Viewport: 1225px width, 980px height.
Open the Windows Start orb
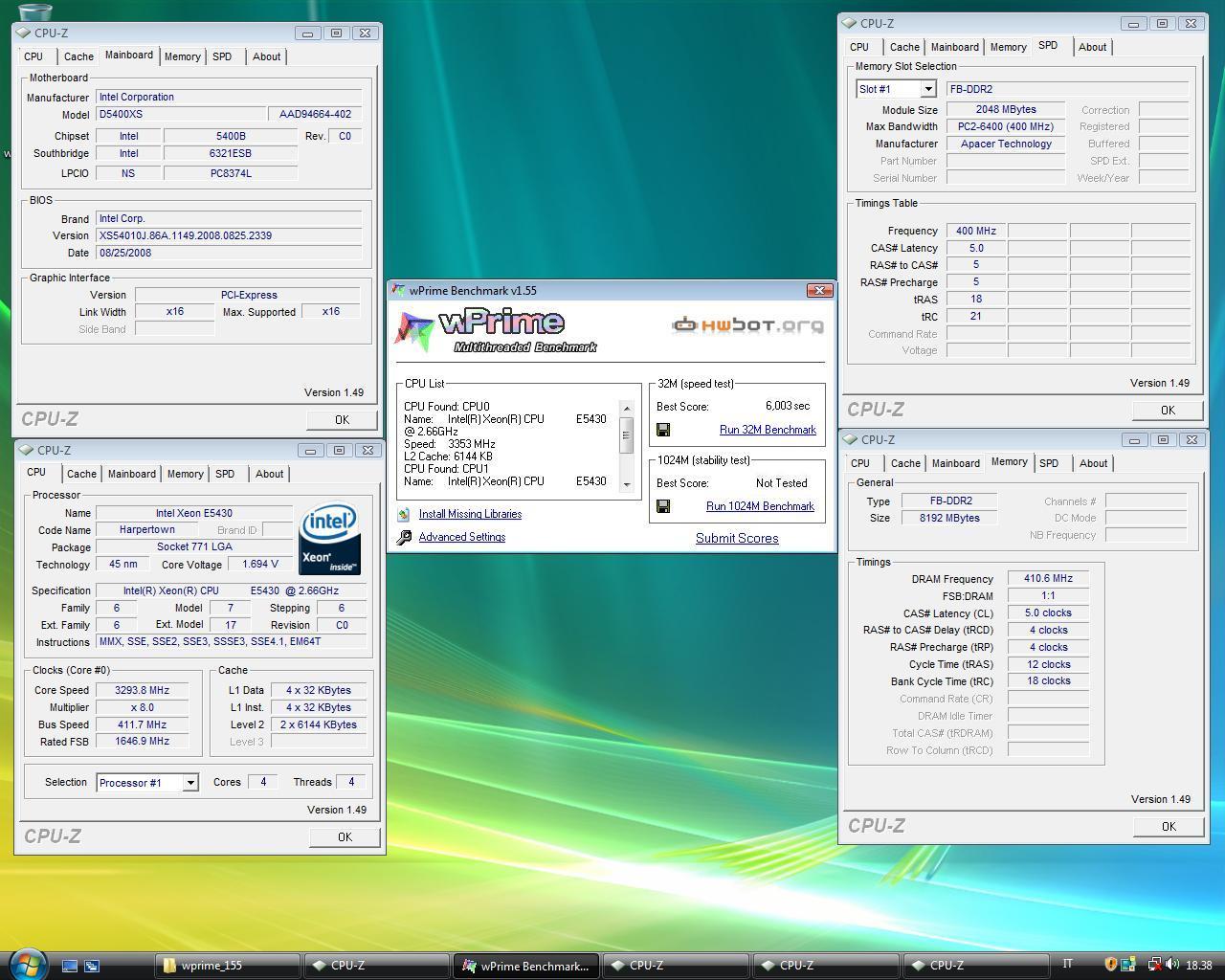coord(26,964)
